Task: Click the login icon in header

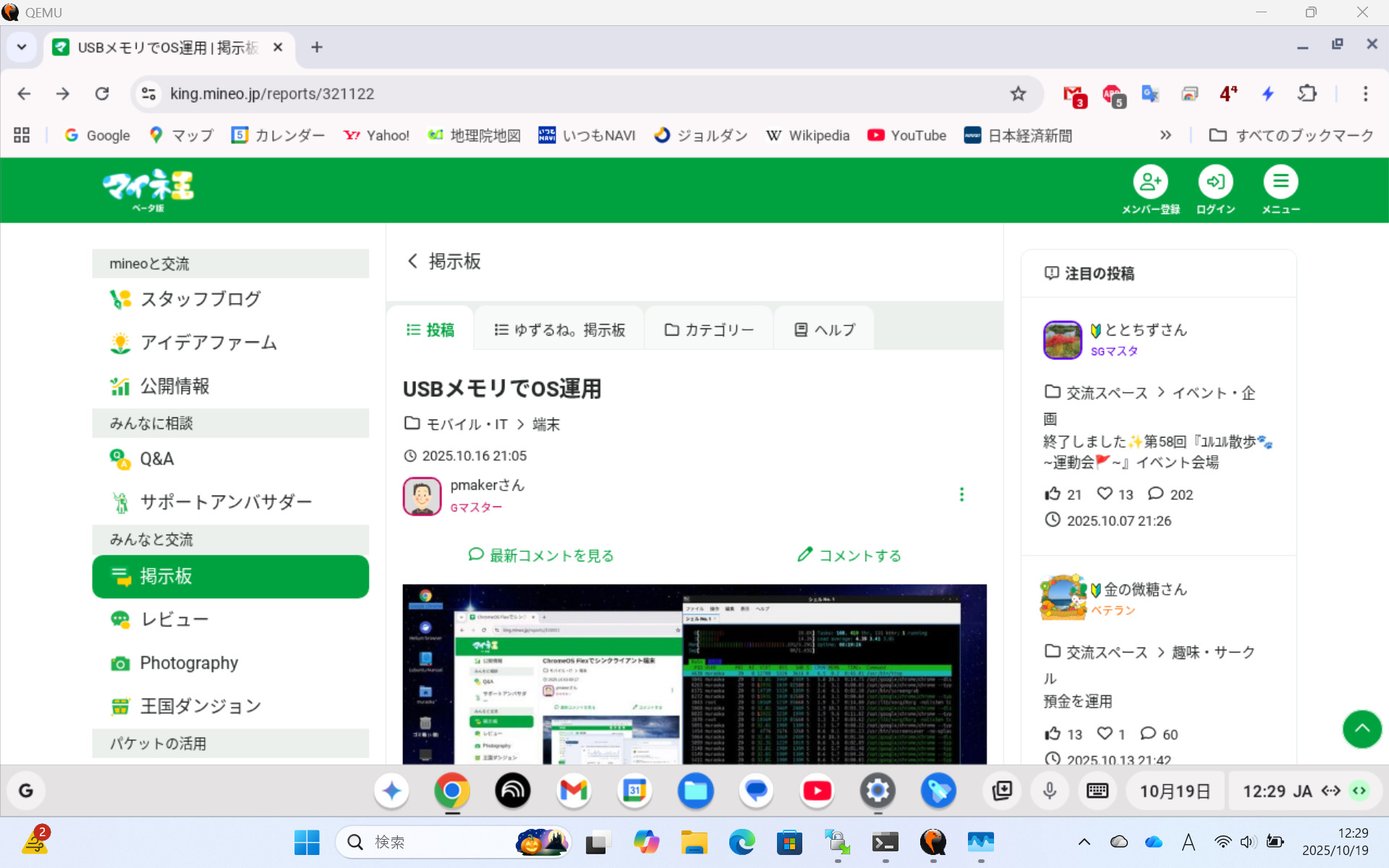Action: (1215, 182)
